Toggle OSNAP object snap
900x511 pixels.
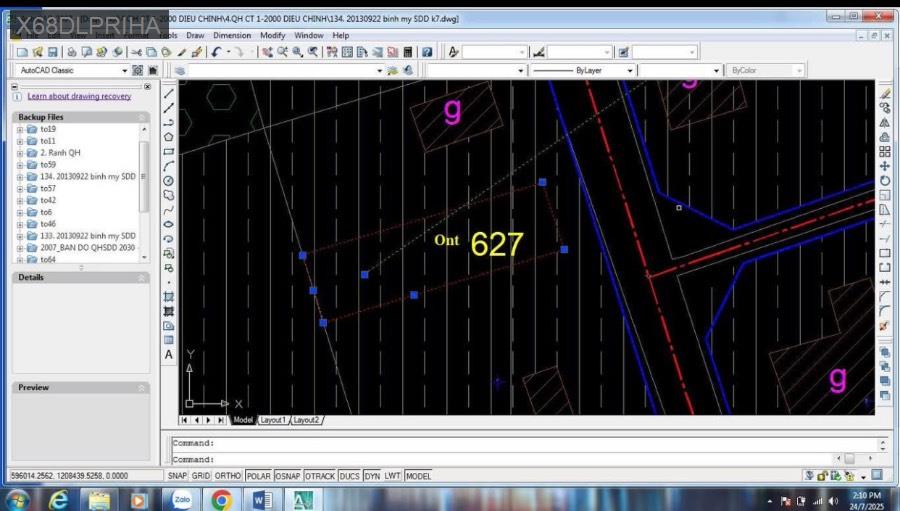coord(288,476)
